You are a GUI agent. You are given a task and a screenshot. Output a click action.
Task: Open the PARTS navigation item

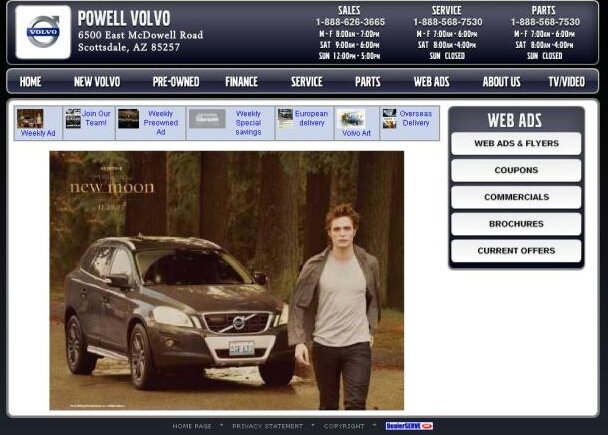coord(368,81)
